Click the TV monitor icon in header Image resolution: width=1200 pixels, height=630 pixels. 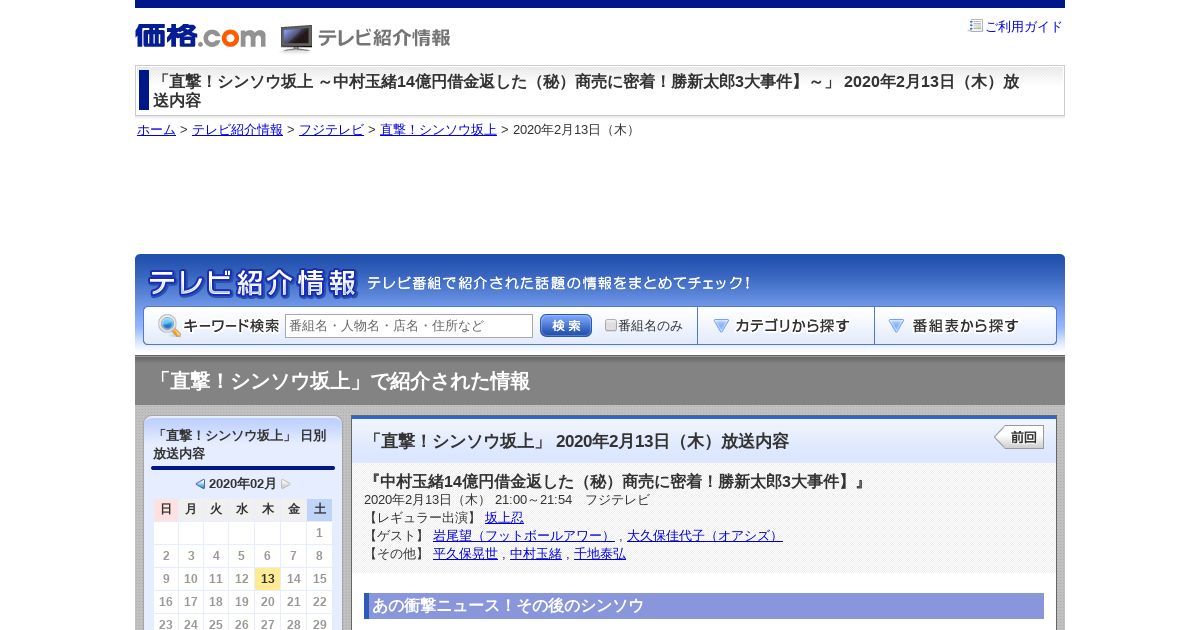pos(296,38)
